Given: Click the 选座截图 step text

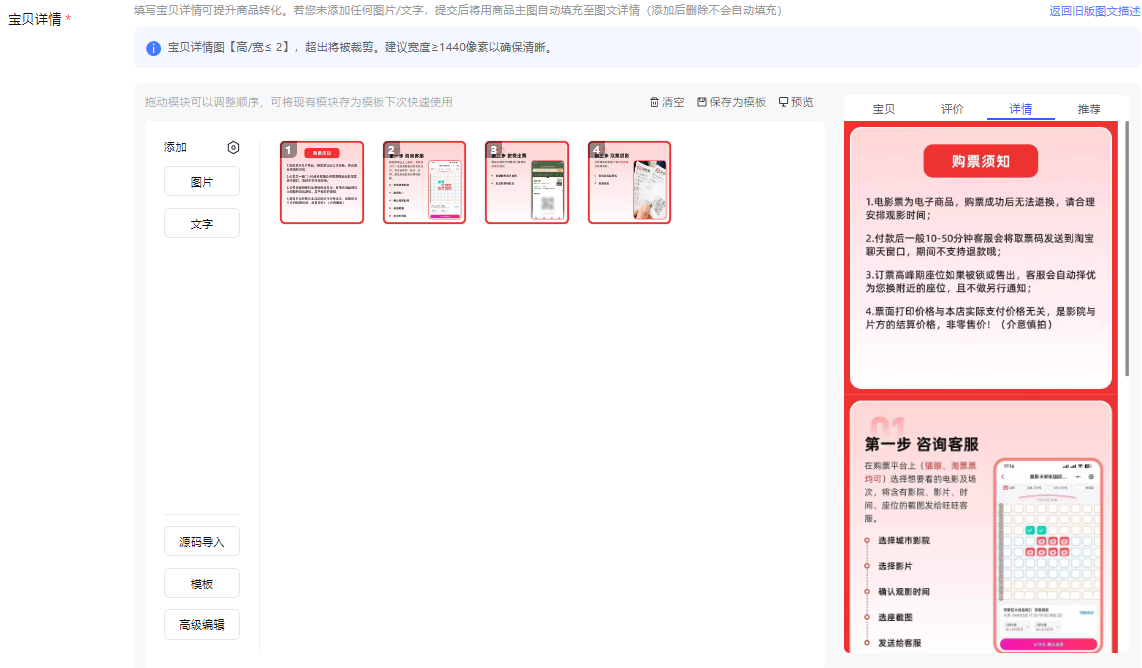Looking at the screenshot, I should click(895, 617).
